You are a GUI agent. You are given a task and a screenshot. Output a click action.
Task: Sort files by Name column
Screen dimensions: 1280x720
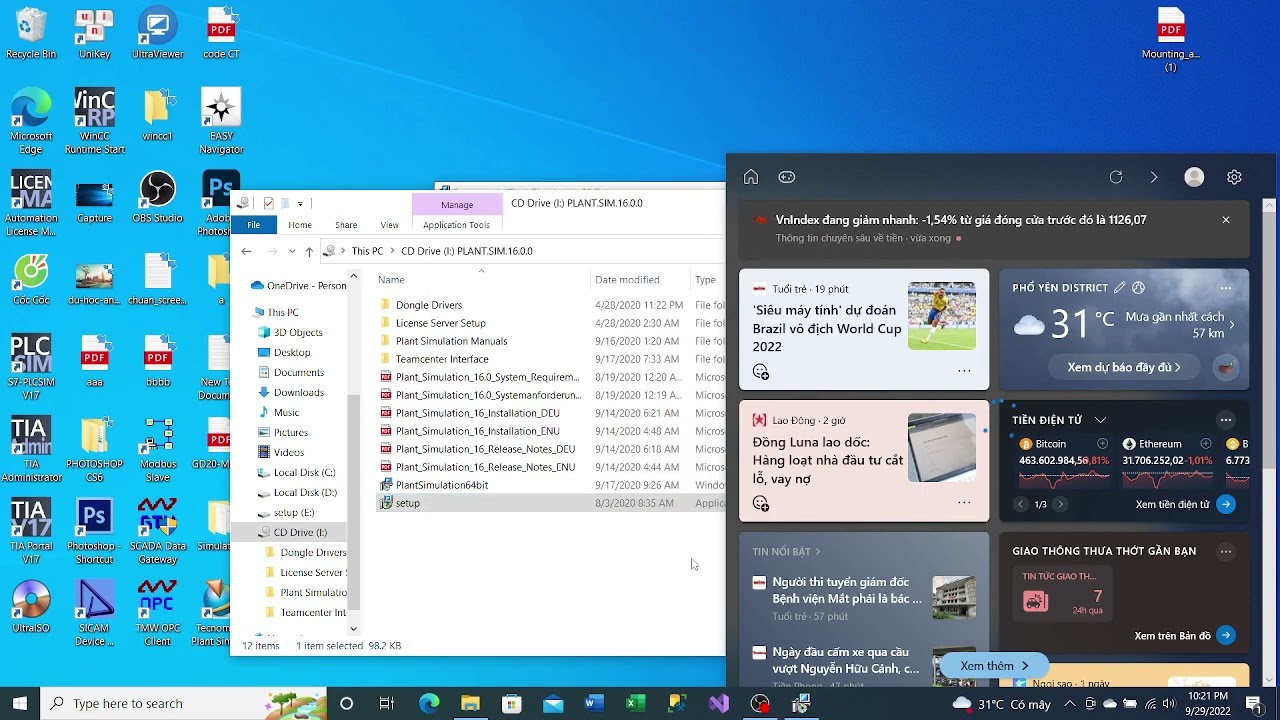[482, 280]
